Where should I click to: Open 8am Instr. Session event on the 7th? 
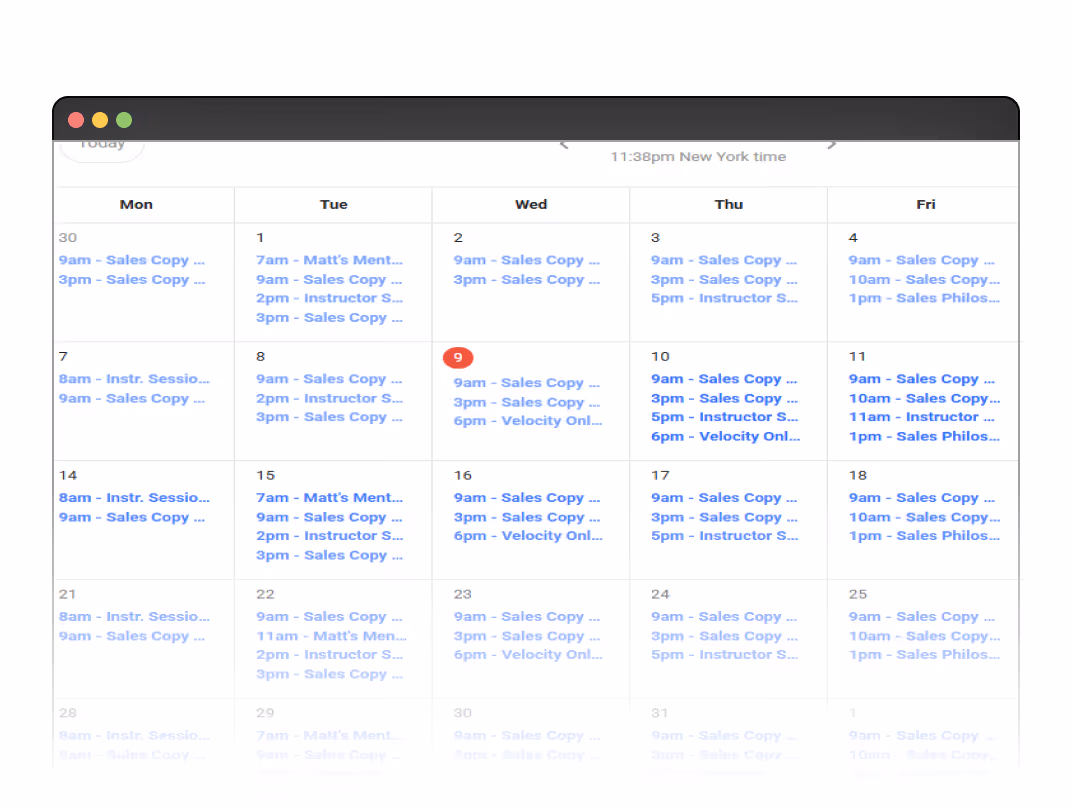(133, 378)
